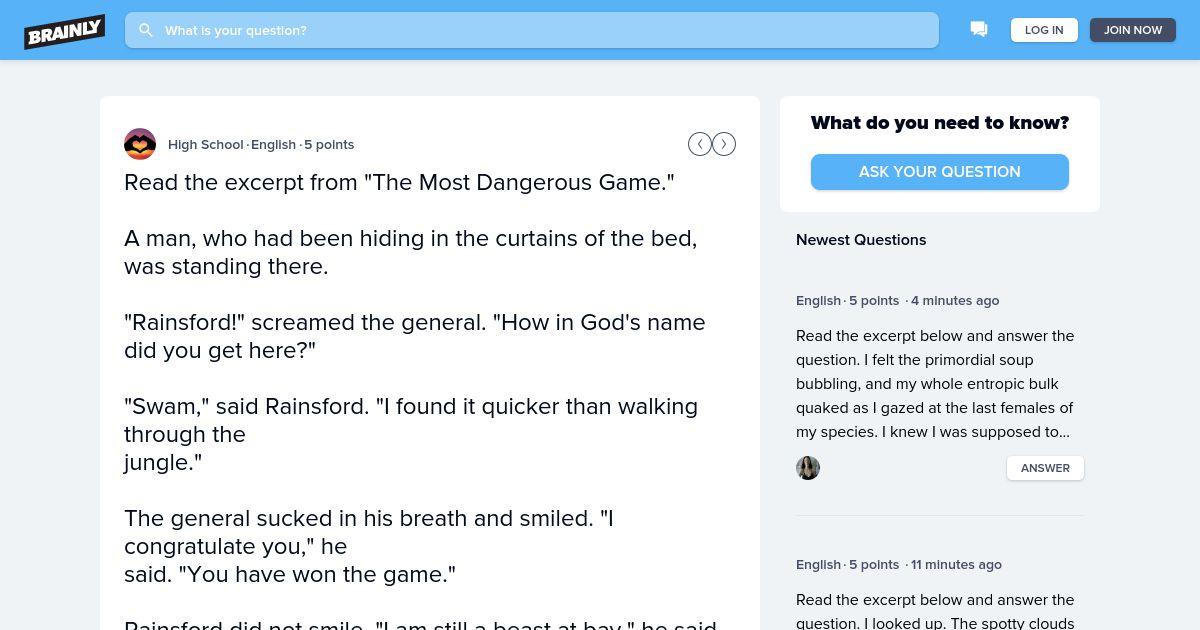Open the 'primordial soup' newest question text
Image resolution: width=1200 pixels, height=630 pixels.
coord(935,384)
